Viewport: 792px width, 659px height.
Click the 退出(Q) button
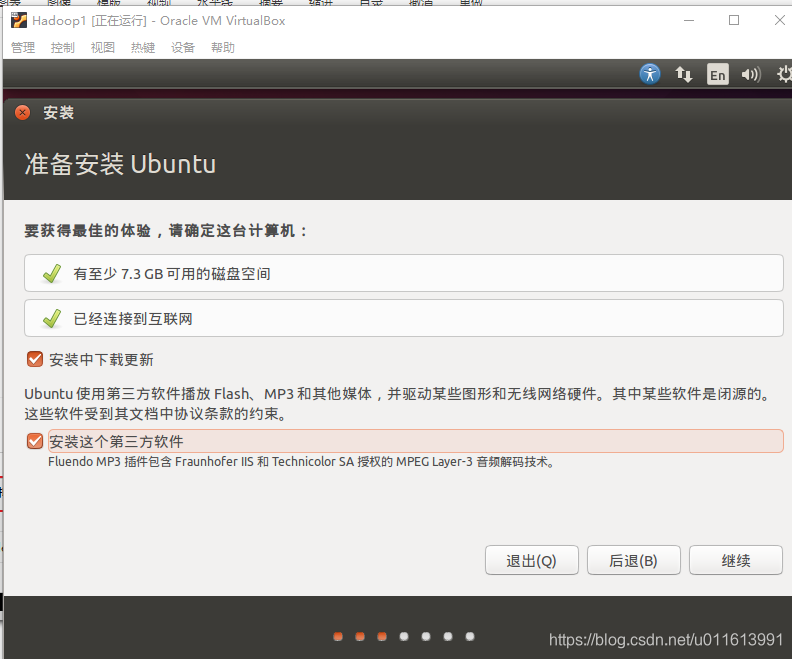coord(531,560)
